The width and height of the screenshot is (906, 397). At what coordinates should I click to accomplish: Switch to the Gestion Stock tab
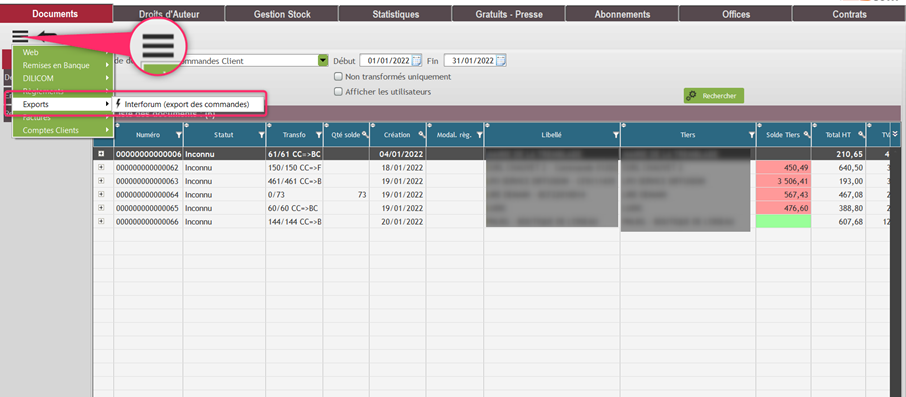pyautogui.click(x=282, y=14)
